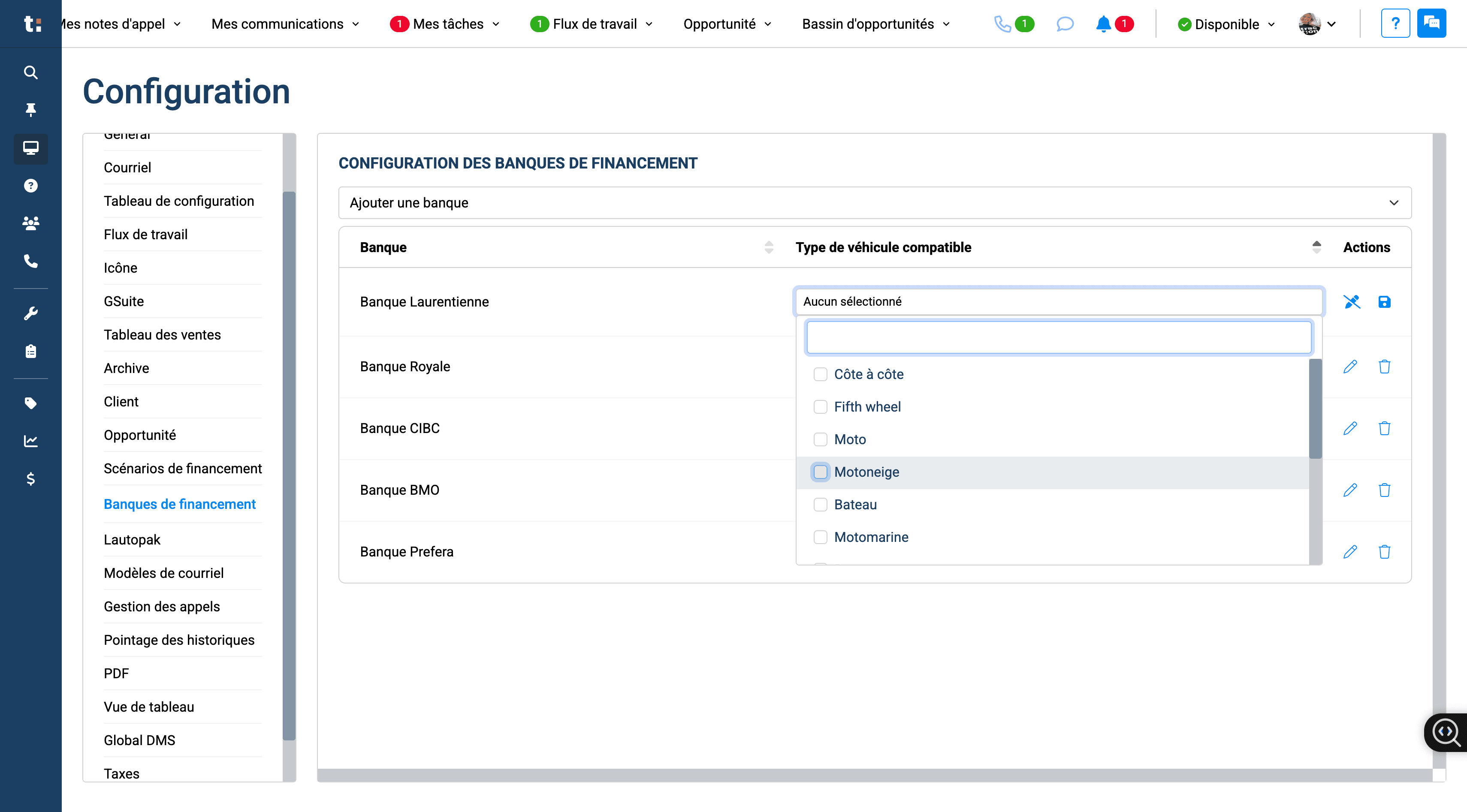Select Scénarios de financement in settings list
Image resolution: width=1467 pixels, height=812 pixels.
pos(182,469)
